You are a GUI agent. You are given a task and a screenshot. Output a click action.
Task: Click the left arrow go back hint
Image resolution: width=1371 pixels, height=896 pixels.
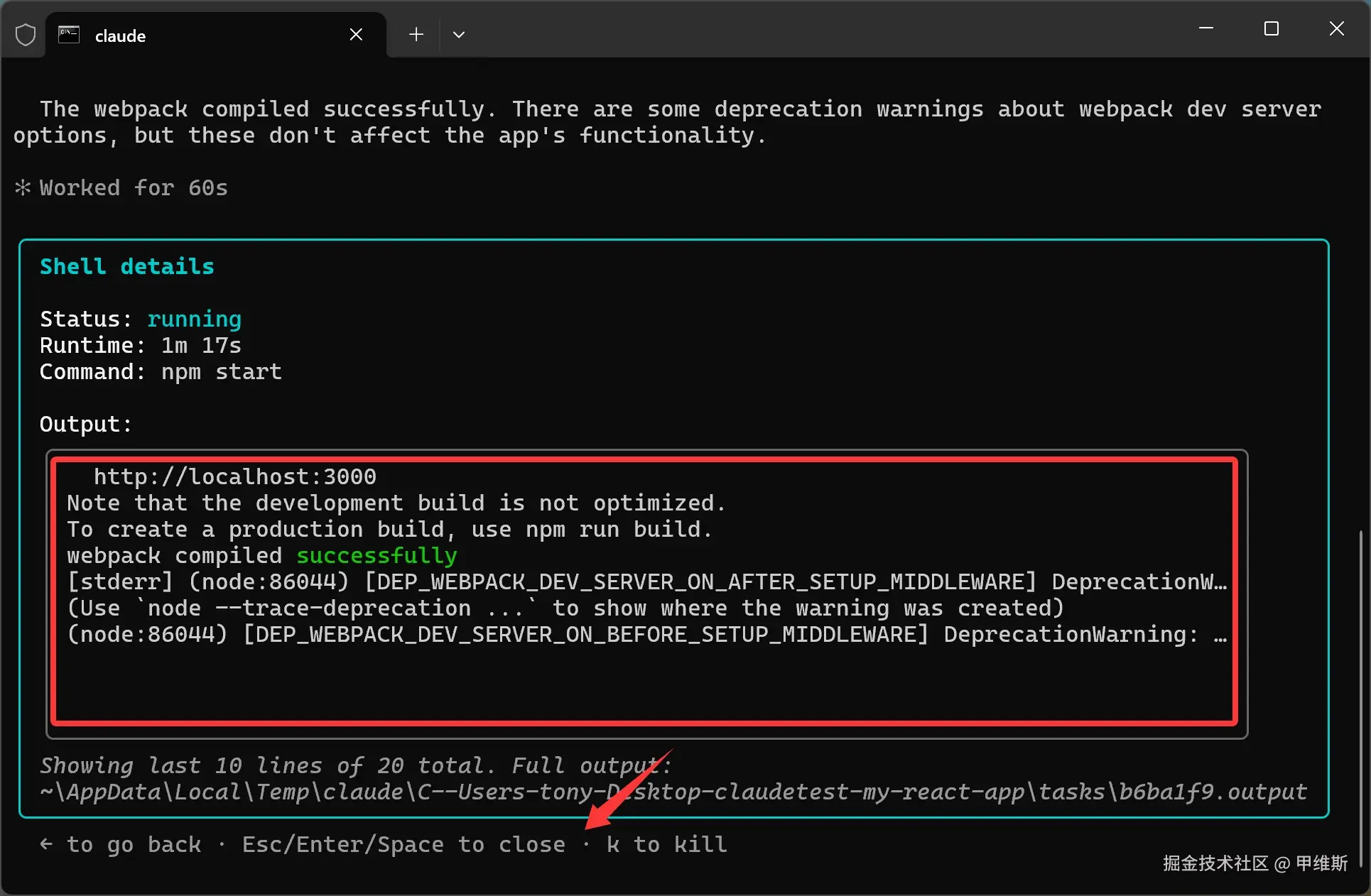[x=46, y=844]
